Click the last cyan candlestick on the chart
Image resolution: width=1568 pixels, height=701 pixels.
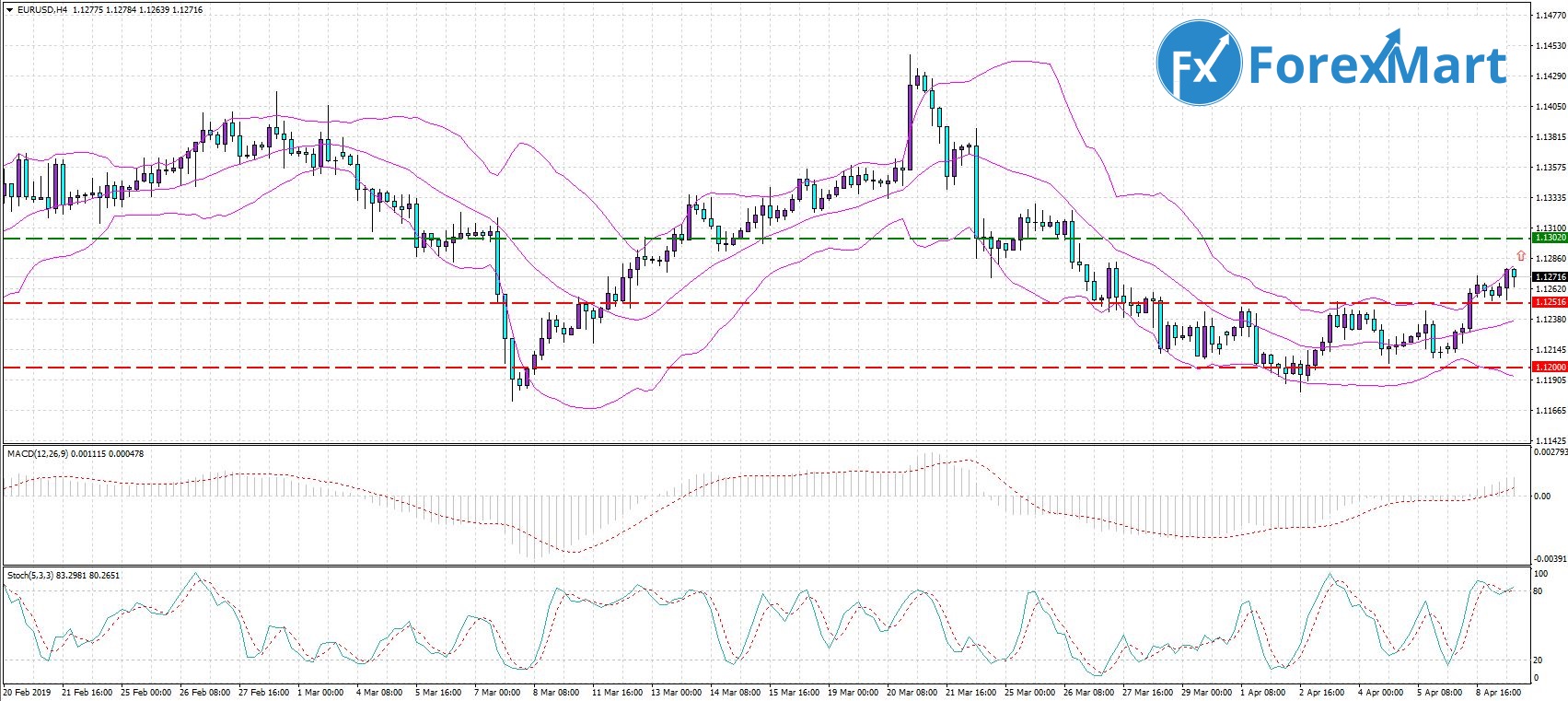tap(1514, 272)
